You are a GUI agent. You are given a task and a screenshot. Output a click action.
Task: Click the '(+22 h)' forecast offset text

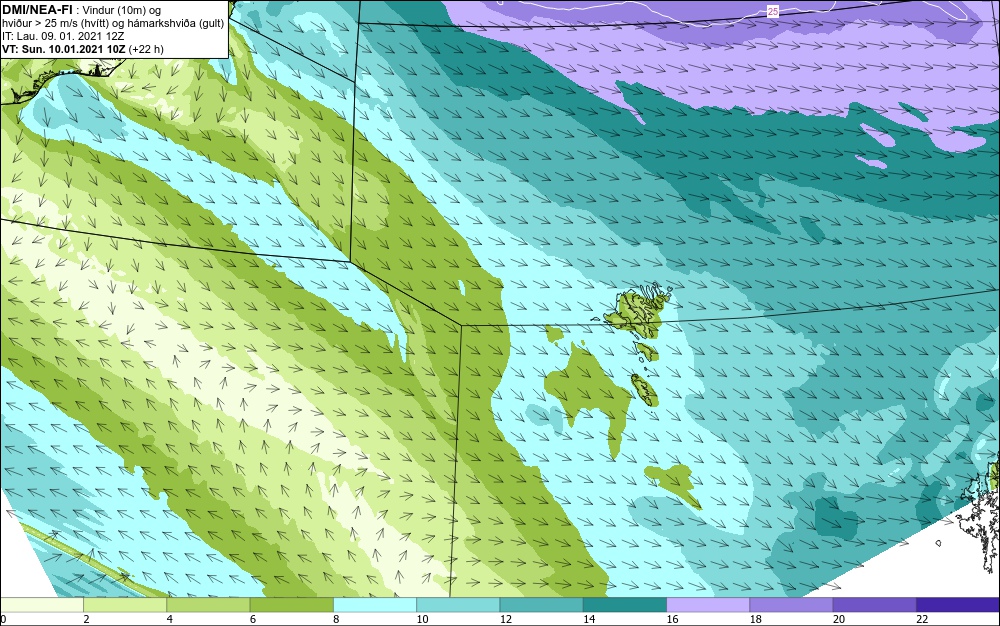pos(146,49)
